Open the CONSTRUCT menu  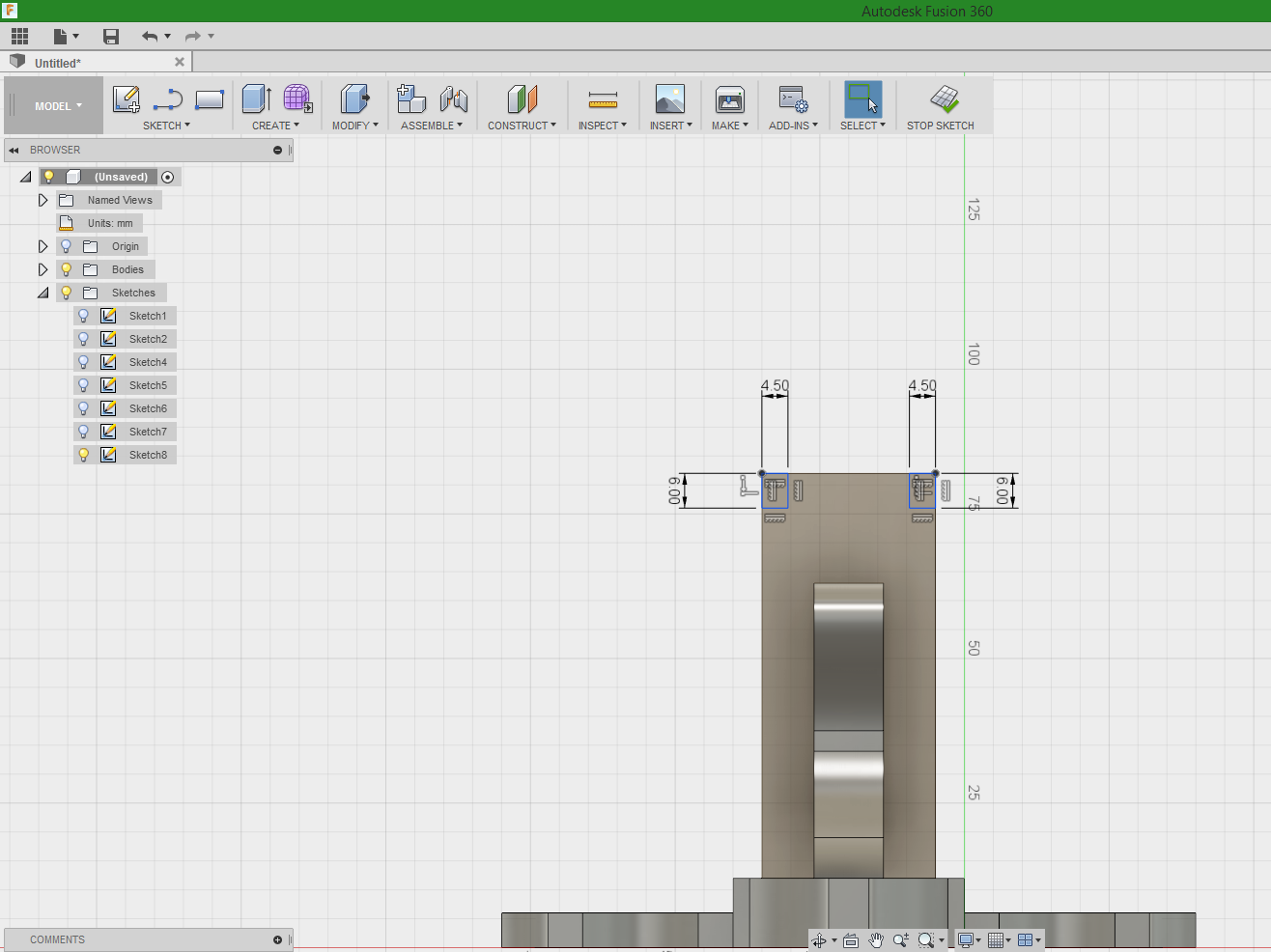point(522,126)
